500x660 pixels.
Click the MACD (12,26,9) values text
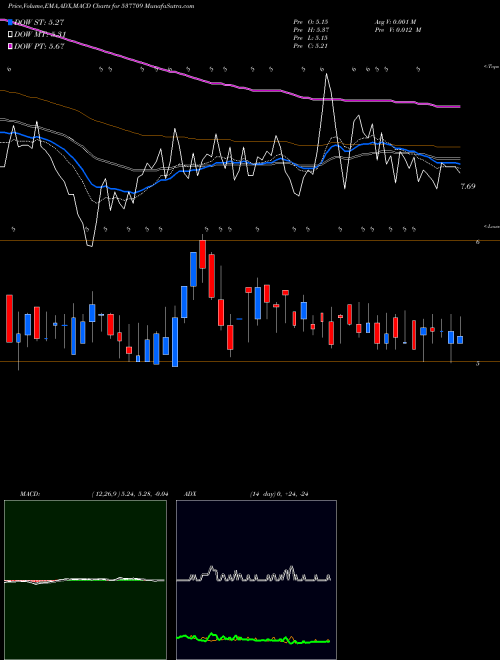130,494
